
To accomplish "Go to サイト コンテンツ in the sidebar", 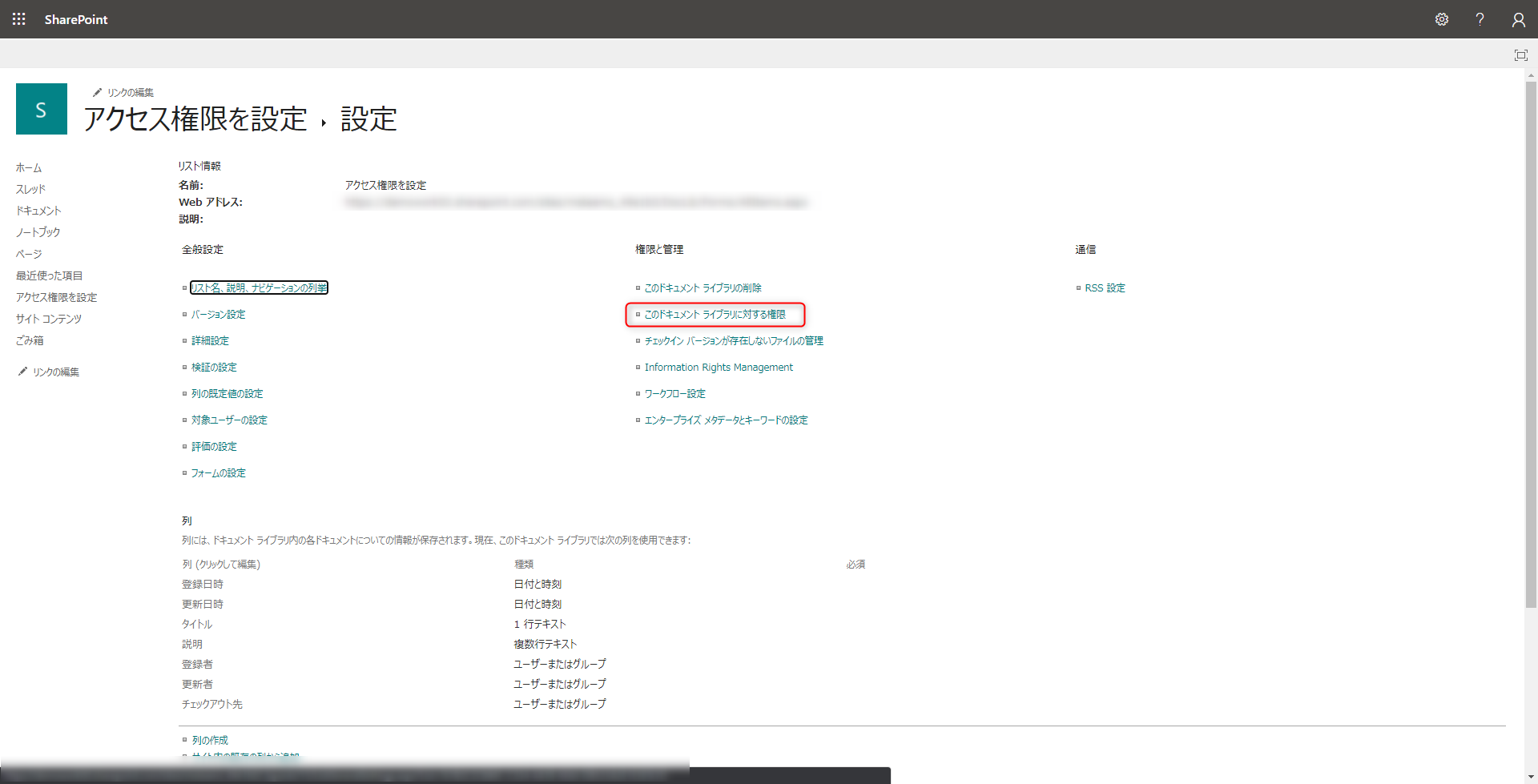I will point(49,319).
